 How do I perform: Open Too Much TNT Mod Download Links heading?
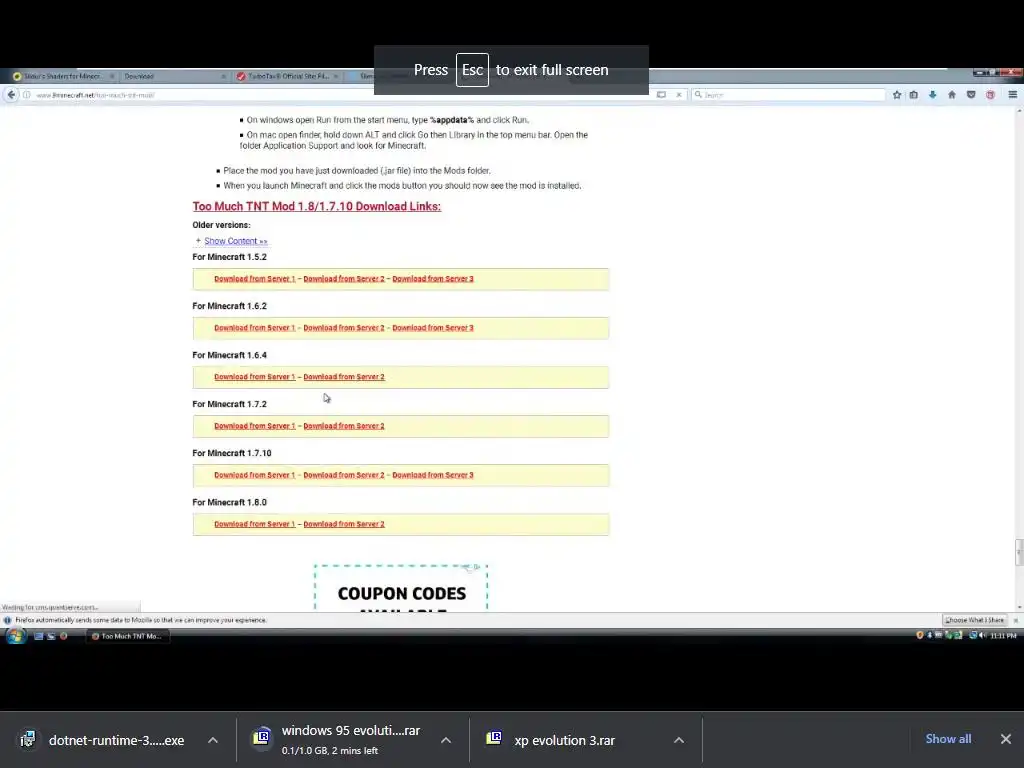coord(317,206)
